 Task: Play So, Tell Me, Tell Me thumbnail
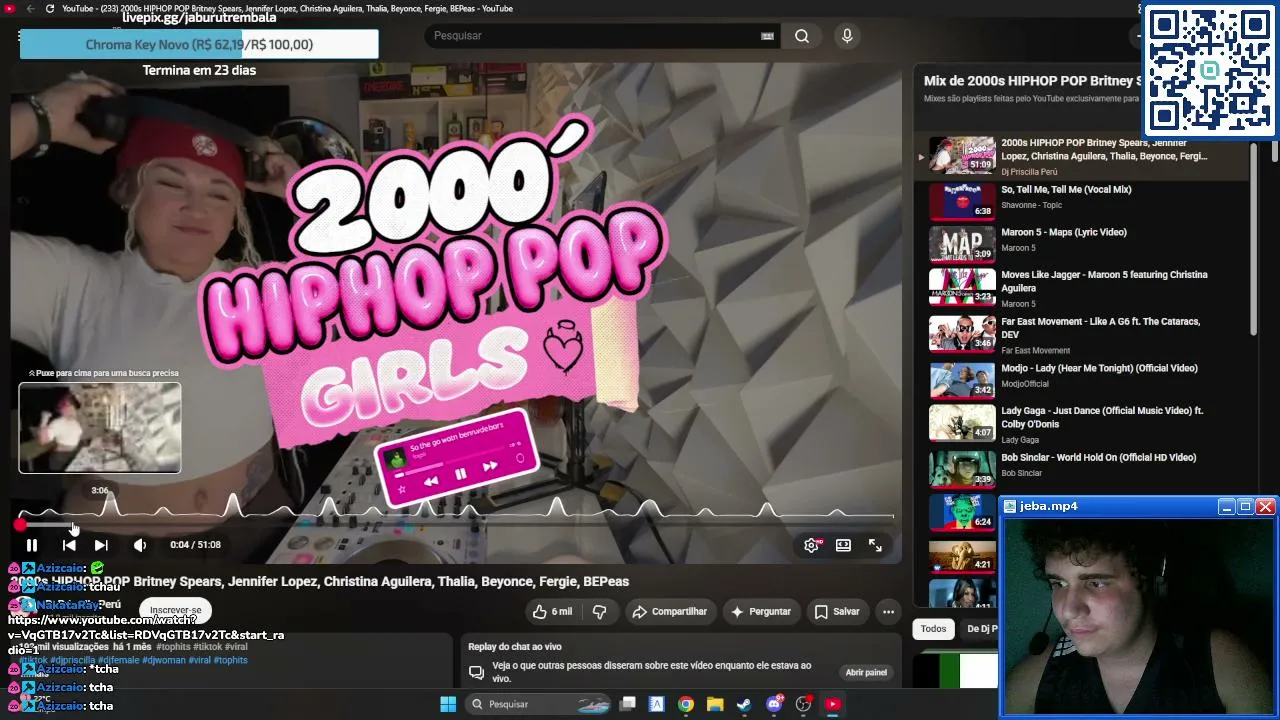[962, 201]
